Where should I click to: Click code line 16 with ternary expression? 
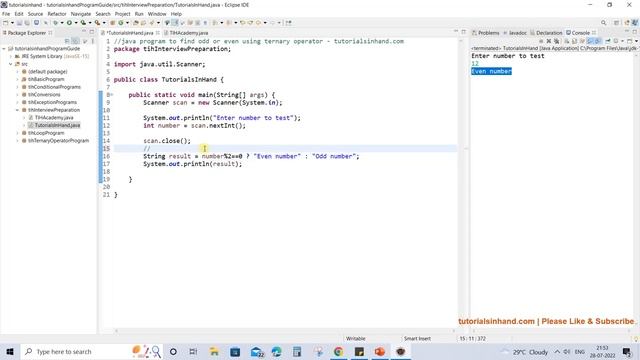pos(251,156)
